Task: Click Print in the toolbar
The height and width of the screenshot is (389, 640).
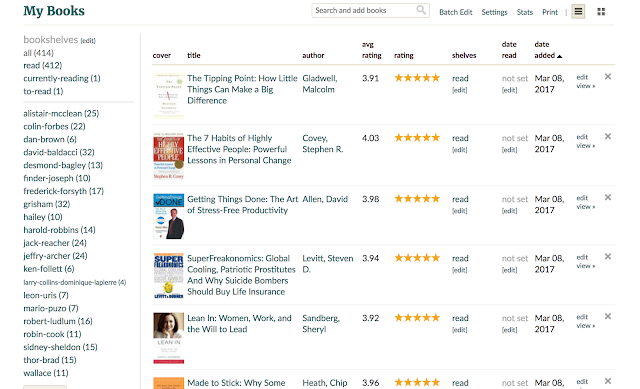Action: click(550, 12)
